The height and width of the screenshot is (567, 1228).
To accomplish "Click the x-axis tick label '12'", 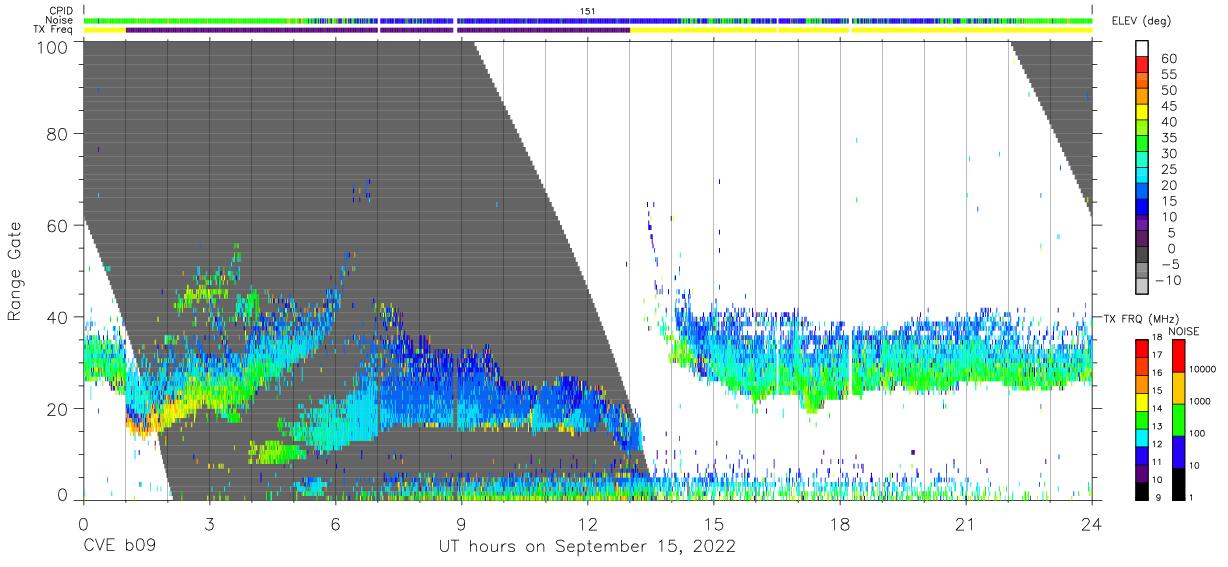I will point(588,525).
